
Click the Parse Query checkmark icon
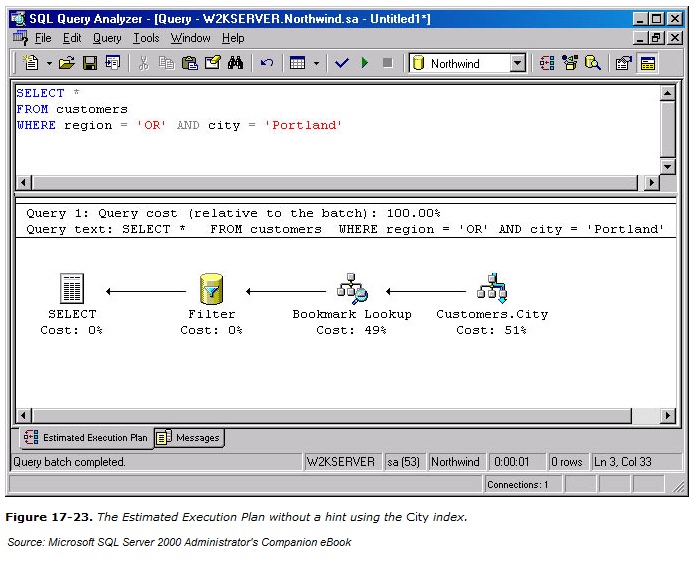pyautogui.click(x=341, y=63)
